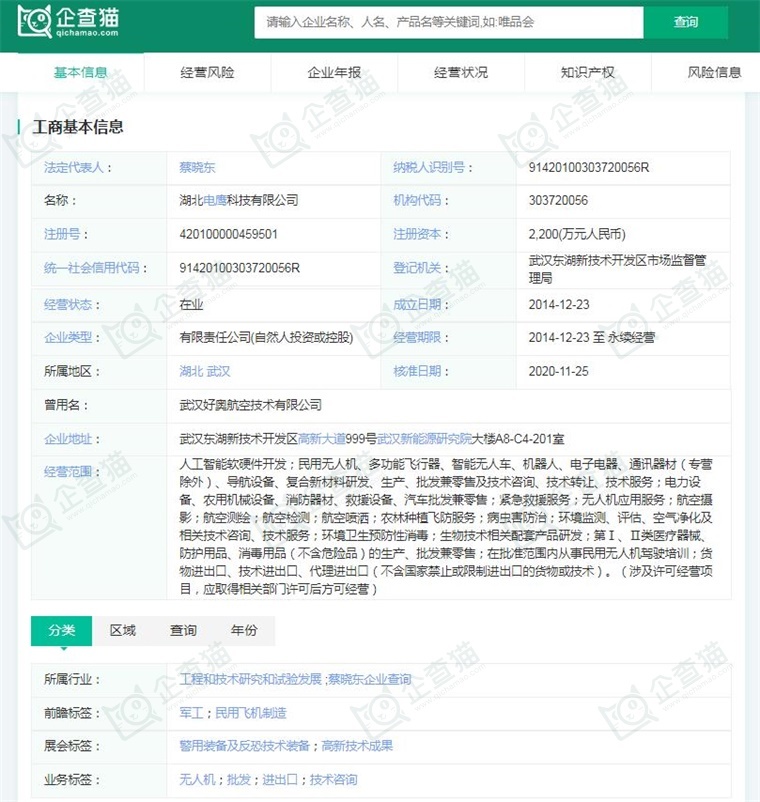
Task: Open the 批发 business tag
Action: pos(238,780)
